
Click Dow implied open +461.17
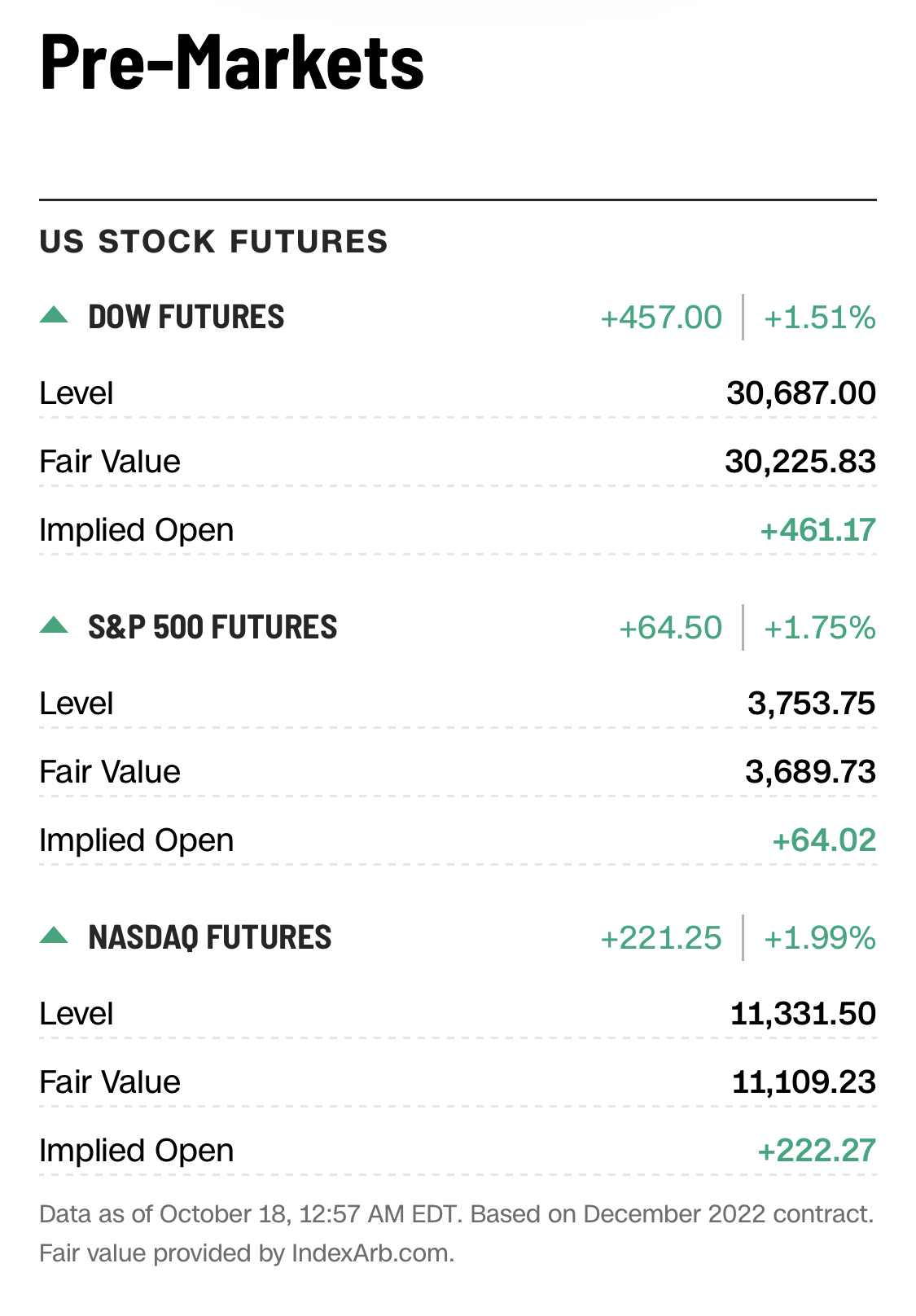(x=817, y=530)
